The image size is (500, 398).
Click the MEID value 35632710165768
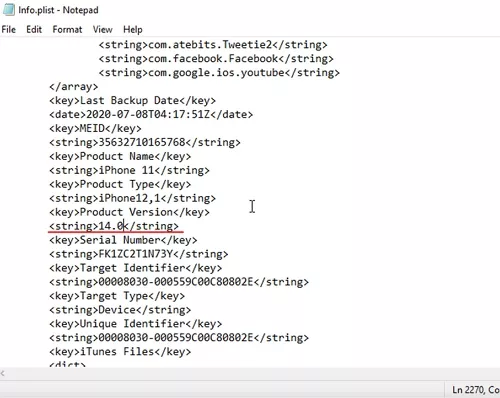pyautogui.click(x=142, y=143)
